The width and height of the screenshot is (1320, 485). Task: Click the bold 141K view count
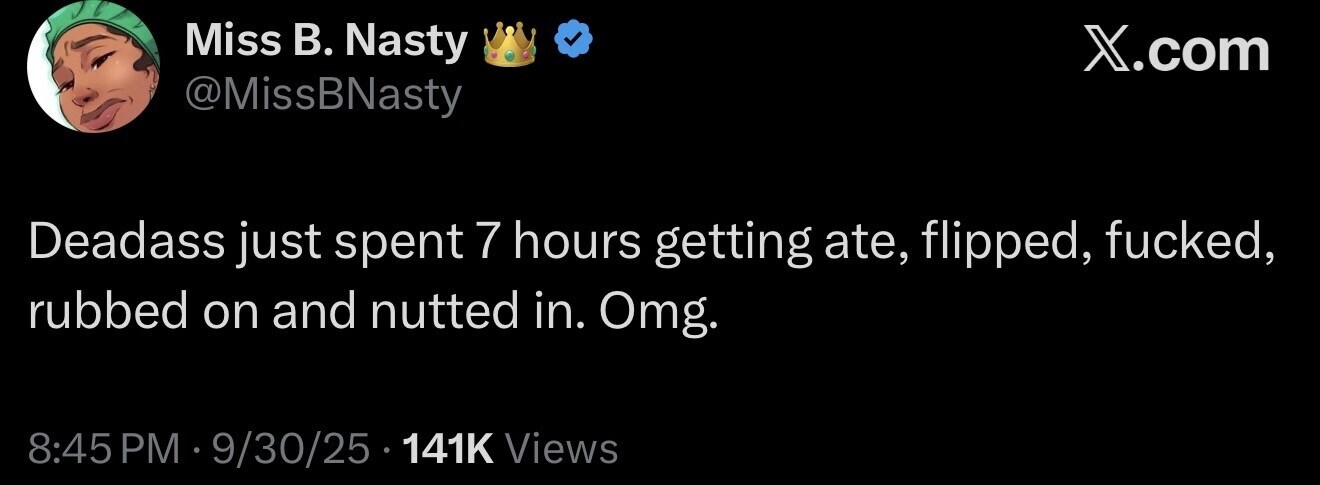point(447,449)
